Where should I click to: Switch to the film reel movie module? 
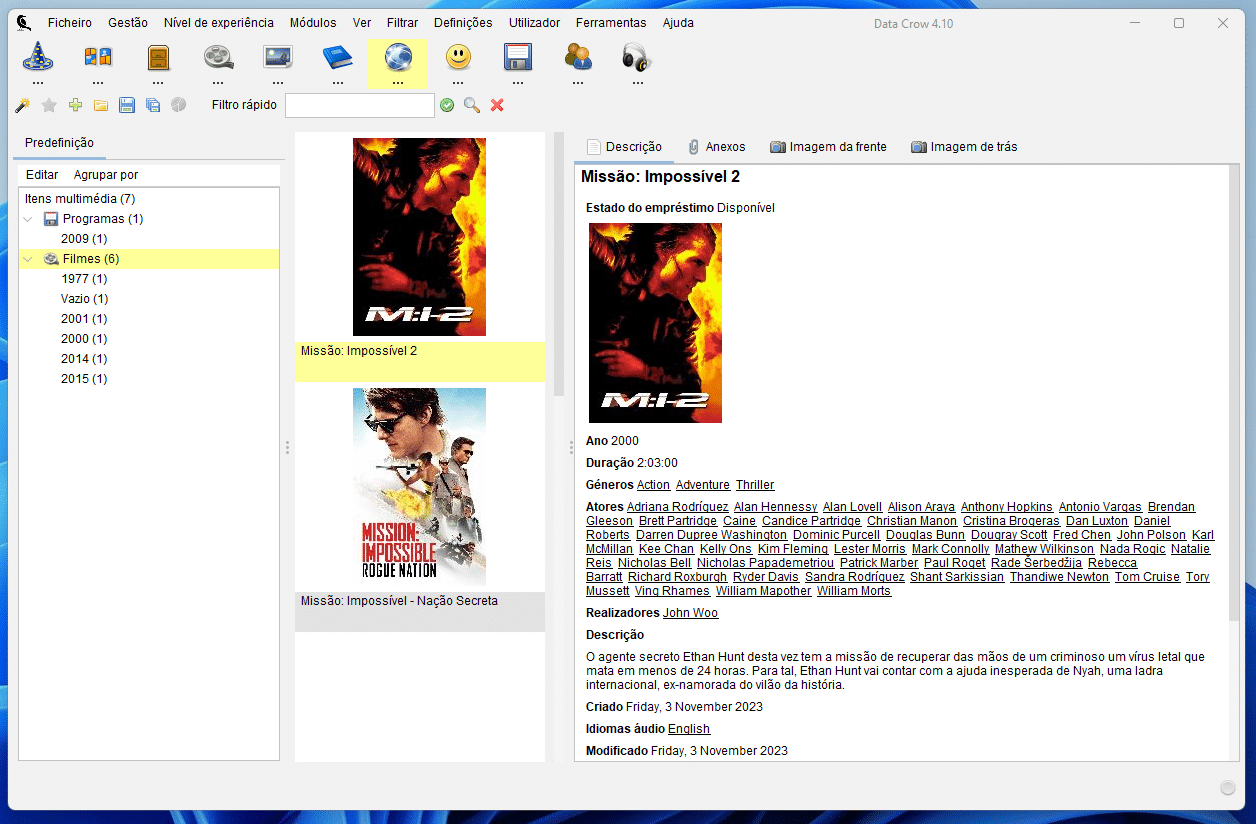pyautogui.click(x=218, y=58)
